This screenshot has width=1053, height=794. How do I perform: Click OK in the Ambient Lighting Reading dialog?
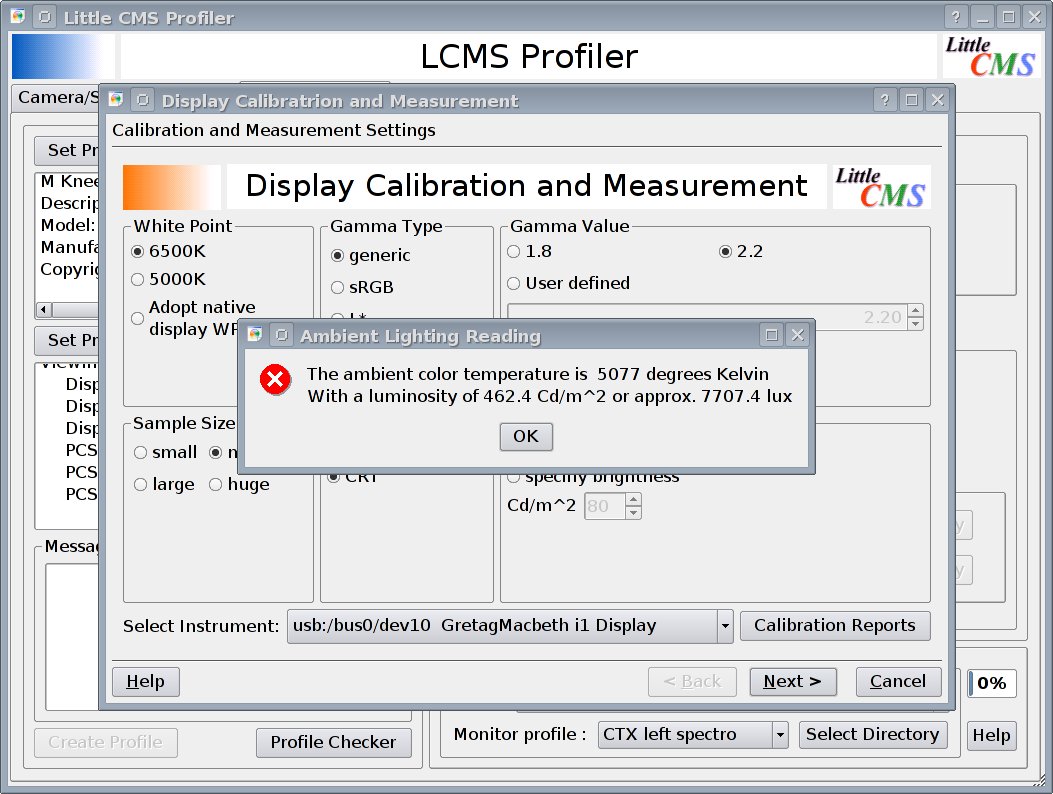click(x=526, y=437)
